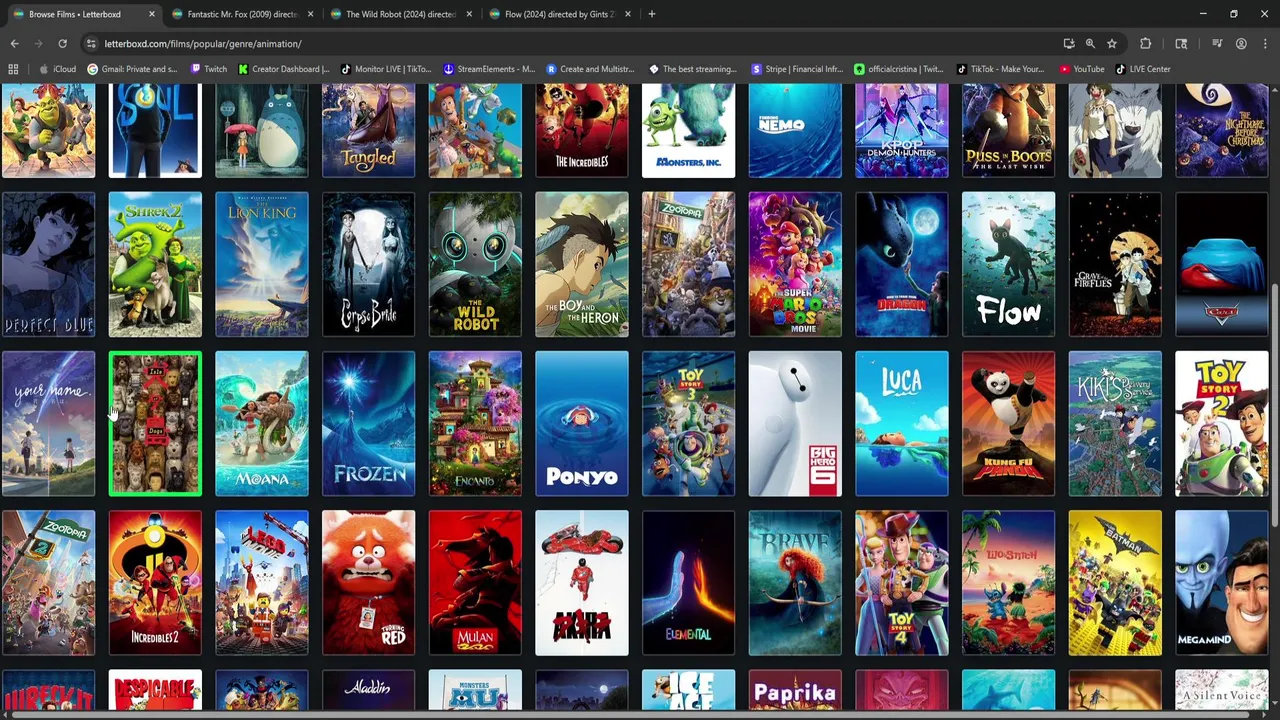Open Chrome's three-dot menu
Screen dimensions: 1280x720
pyautogui.click(x=1265, y=44)
